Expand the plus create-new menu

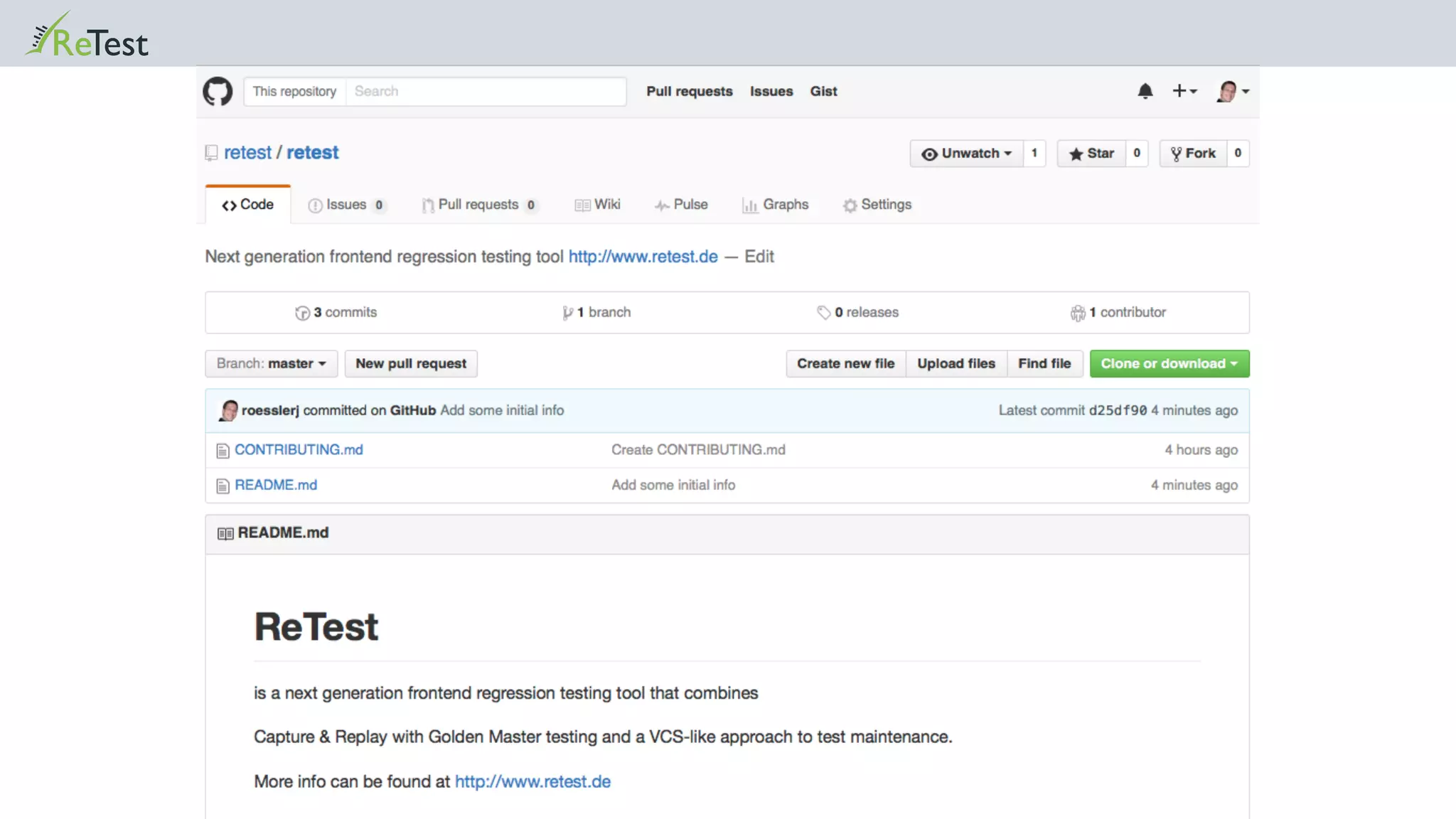point(1184,91)
